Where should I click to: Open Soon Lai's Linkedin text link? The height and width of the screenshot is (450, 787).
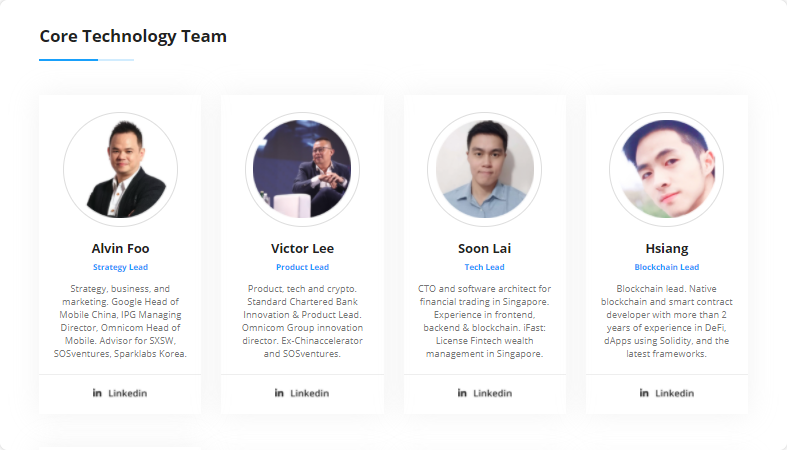(492, 393)
